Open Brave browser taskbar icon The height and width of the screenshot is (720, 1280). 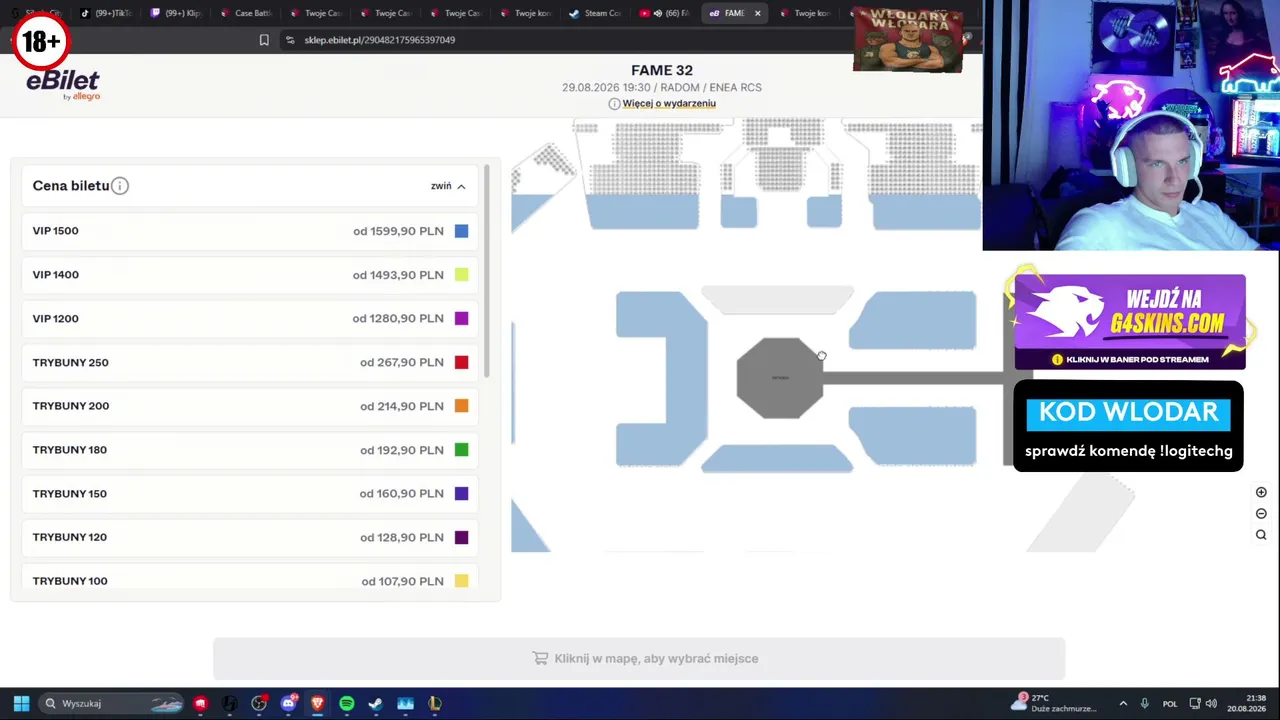pyautogui.click(x=317, y=703)
